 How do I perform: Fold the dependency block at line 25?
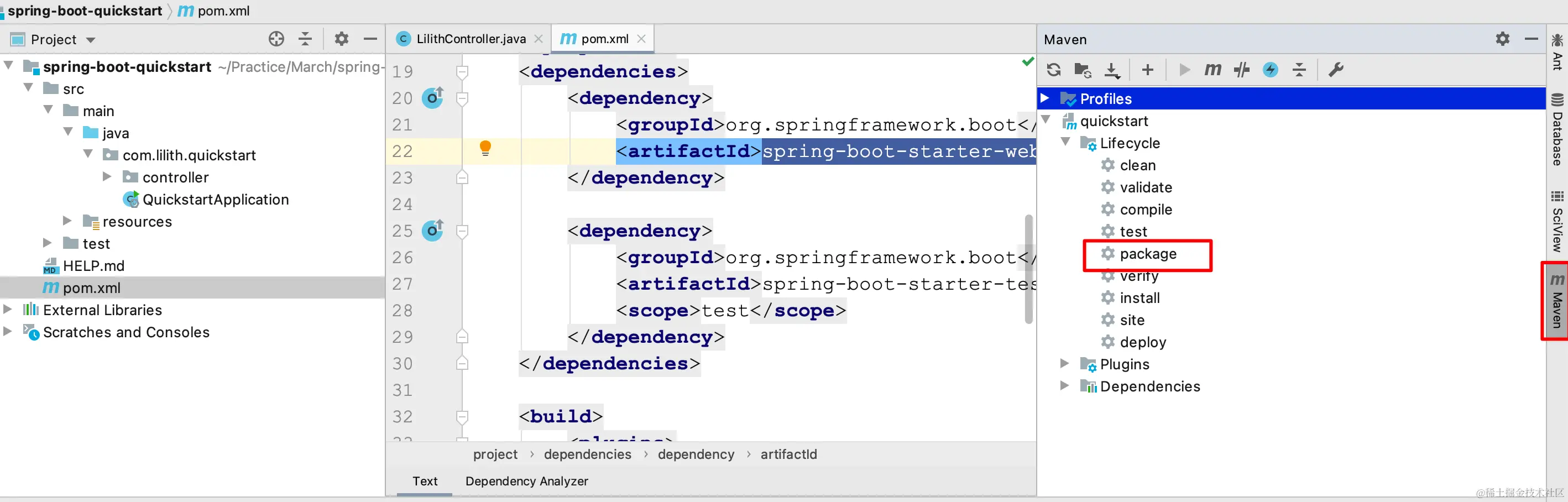click(462, 231)
